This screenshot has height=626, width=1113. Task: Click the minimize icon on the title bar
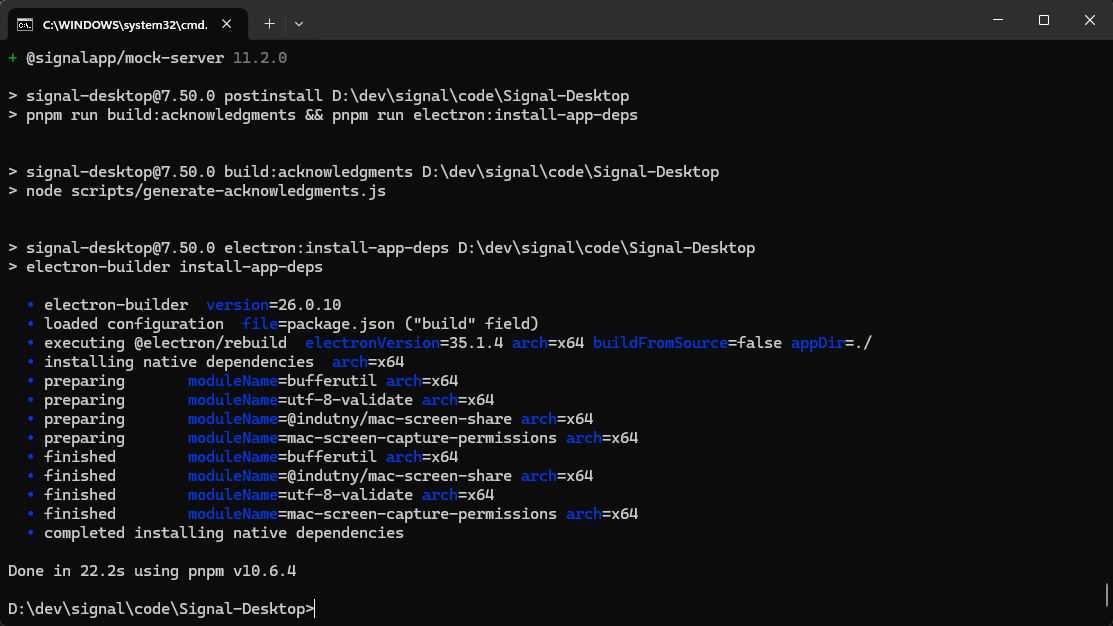(x=998, y=19)
